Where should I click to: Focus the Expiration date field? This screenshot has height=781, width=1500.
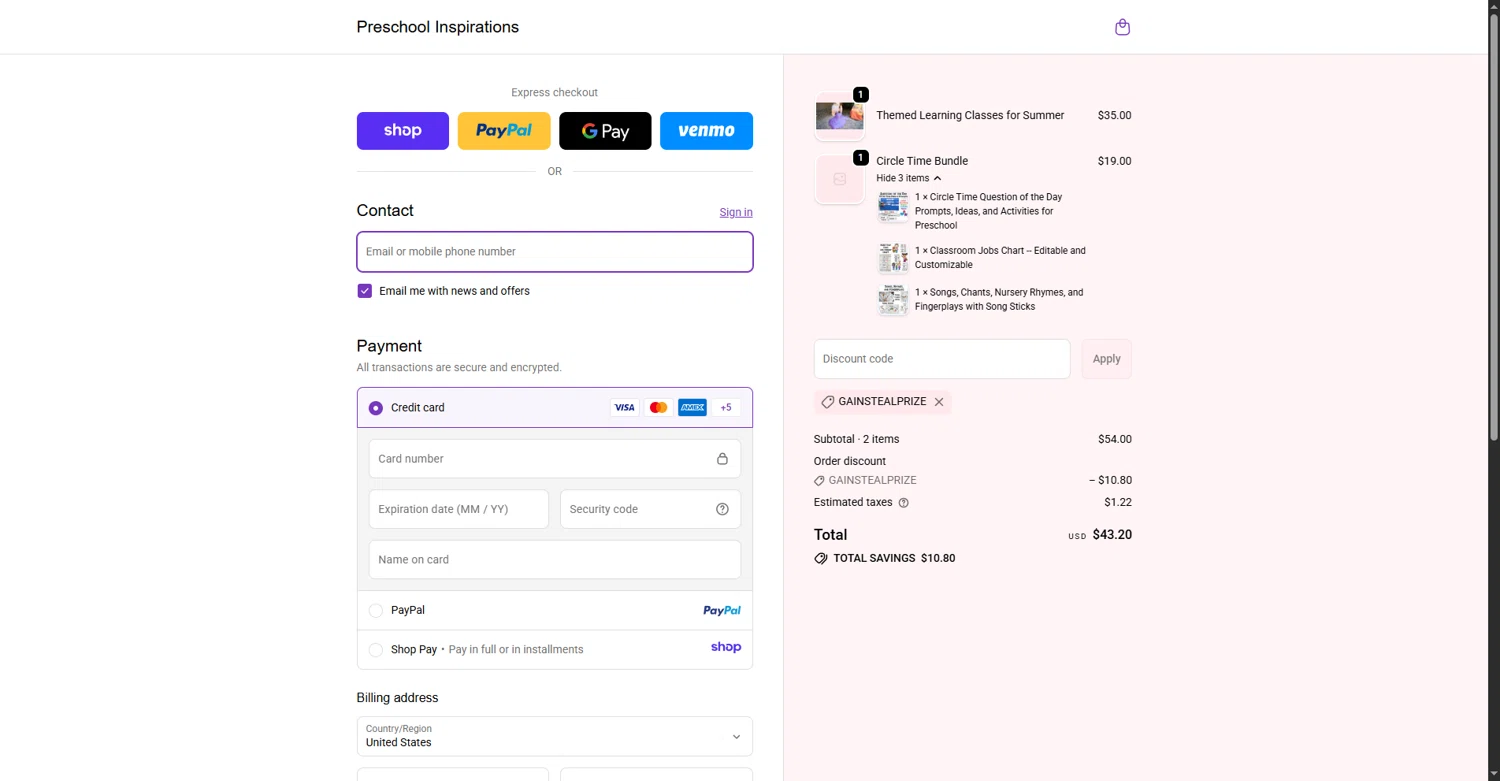point(459,510)
